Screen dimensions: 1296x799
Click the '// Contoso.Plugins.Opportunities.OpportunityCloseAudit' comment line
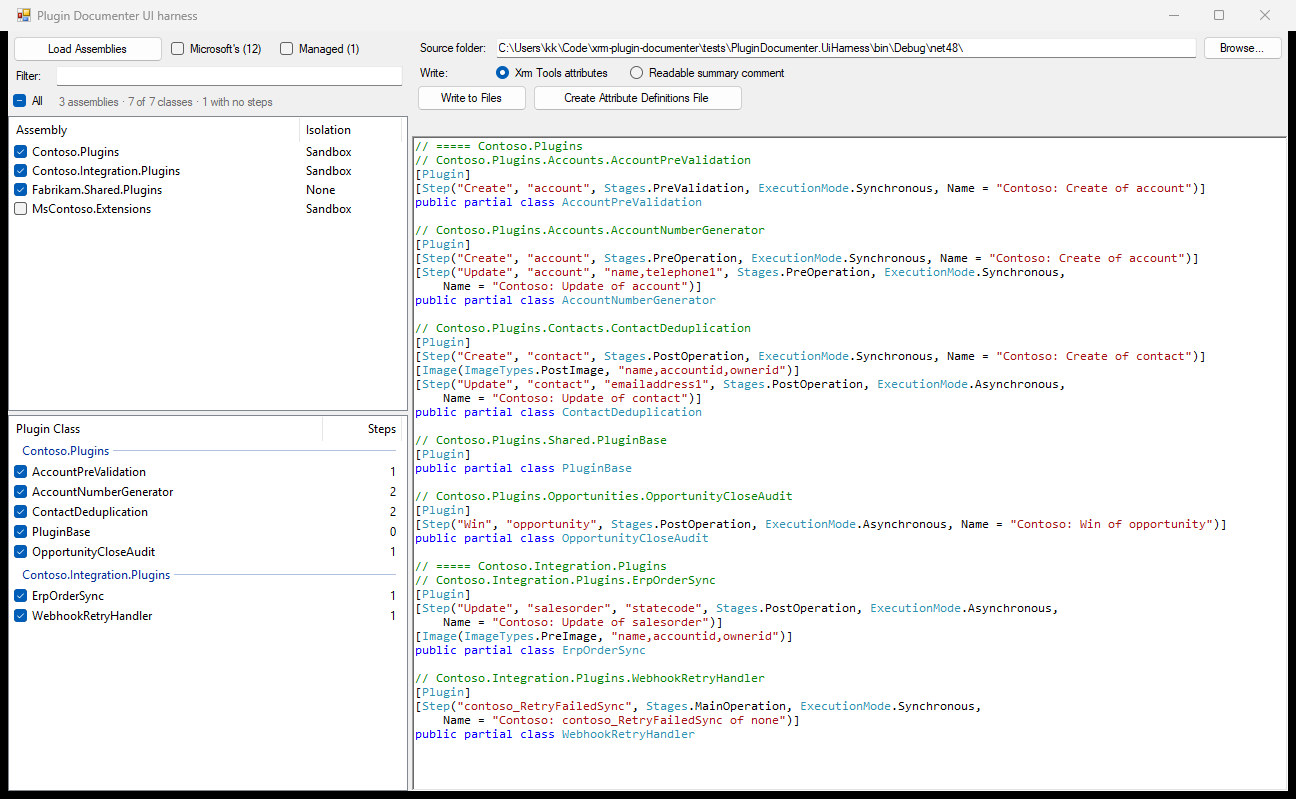point(604,496)
